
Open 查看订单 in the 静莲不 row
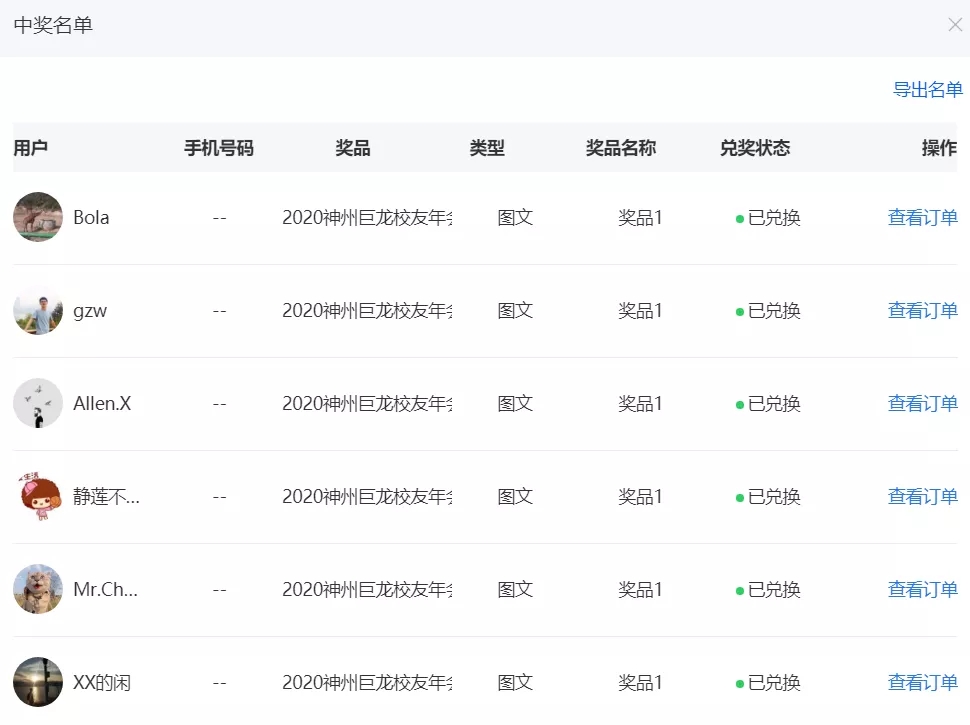coord(922,496)
